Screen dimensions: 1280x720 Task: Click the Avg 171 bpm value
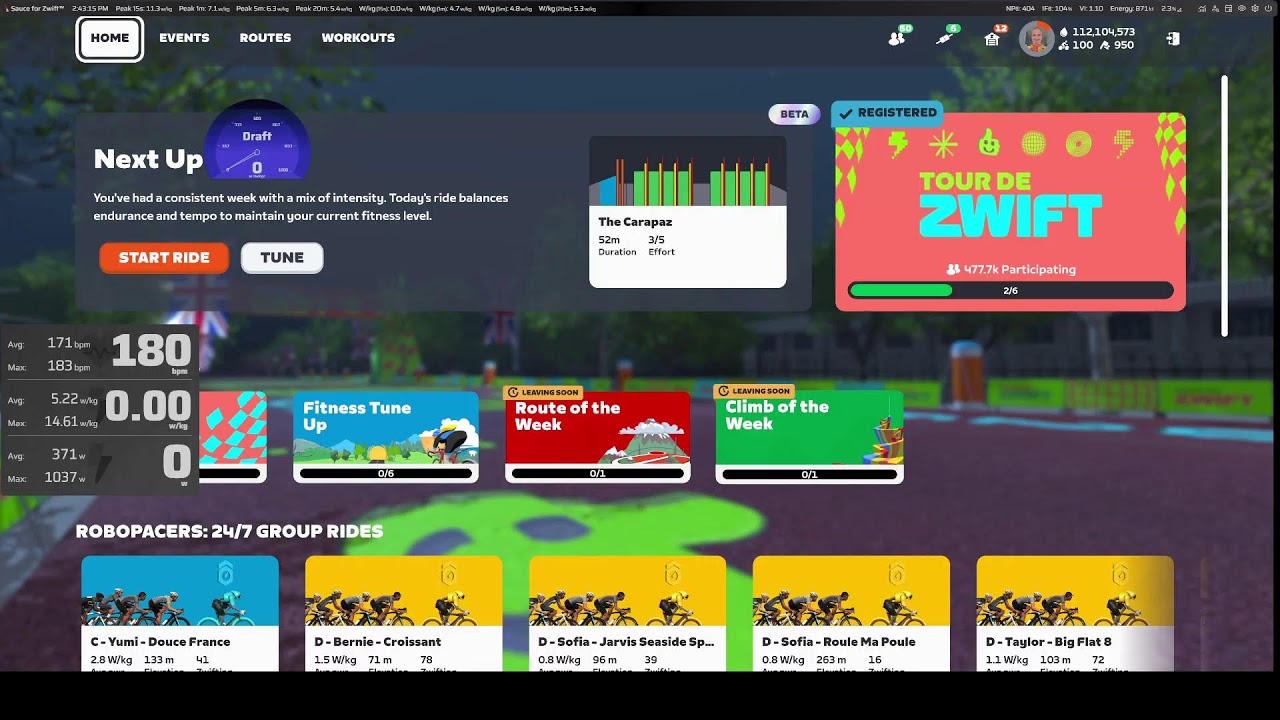pyautogui.click(x=68, y=344)
